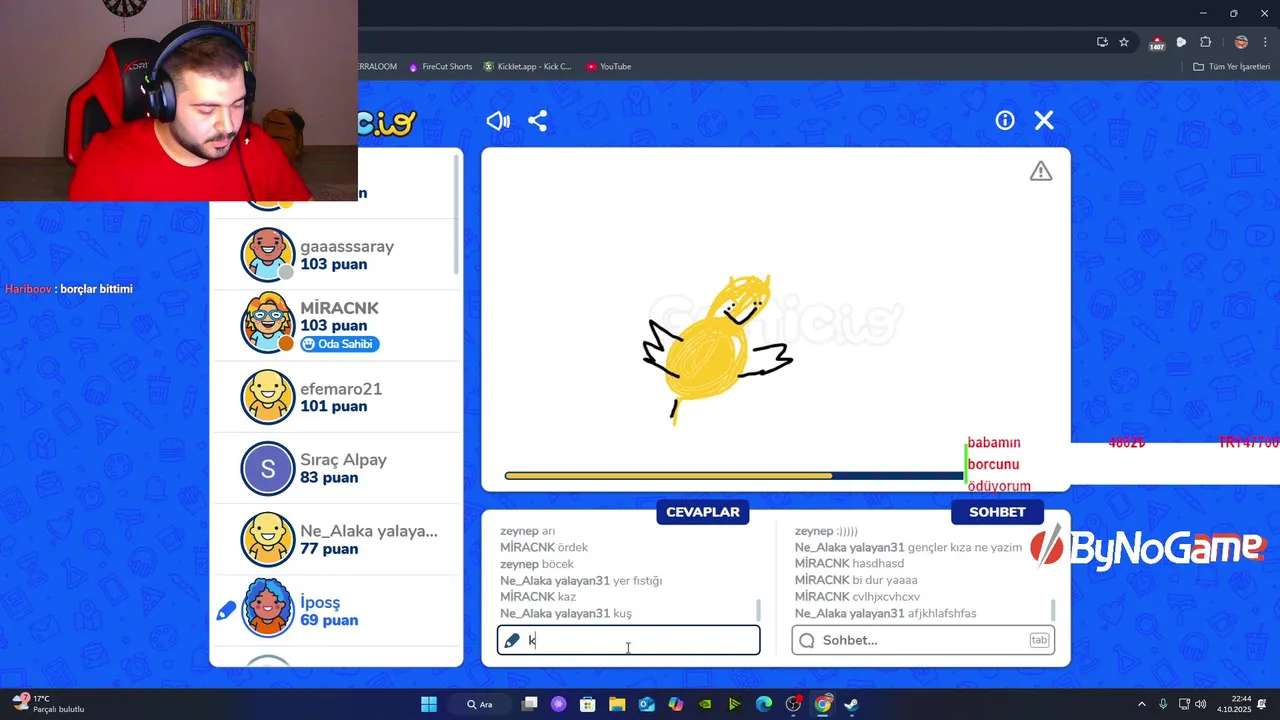
Task: Focus the answer guess input field
Action: tap(628, 640)
